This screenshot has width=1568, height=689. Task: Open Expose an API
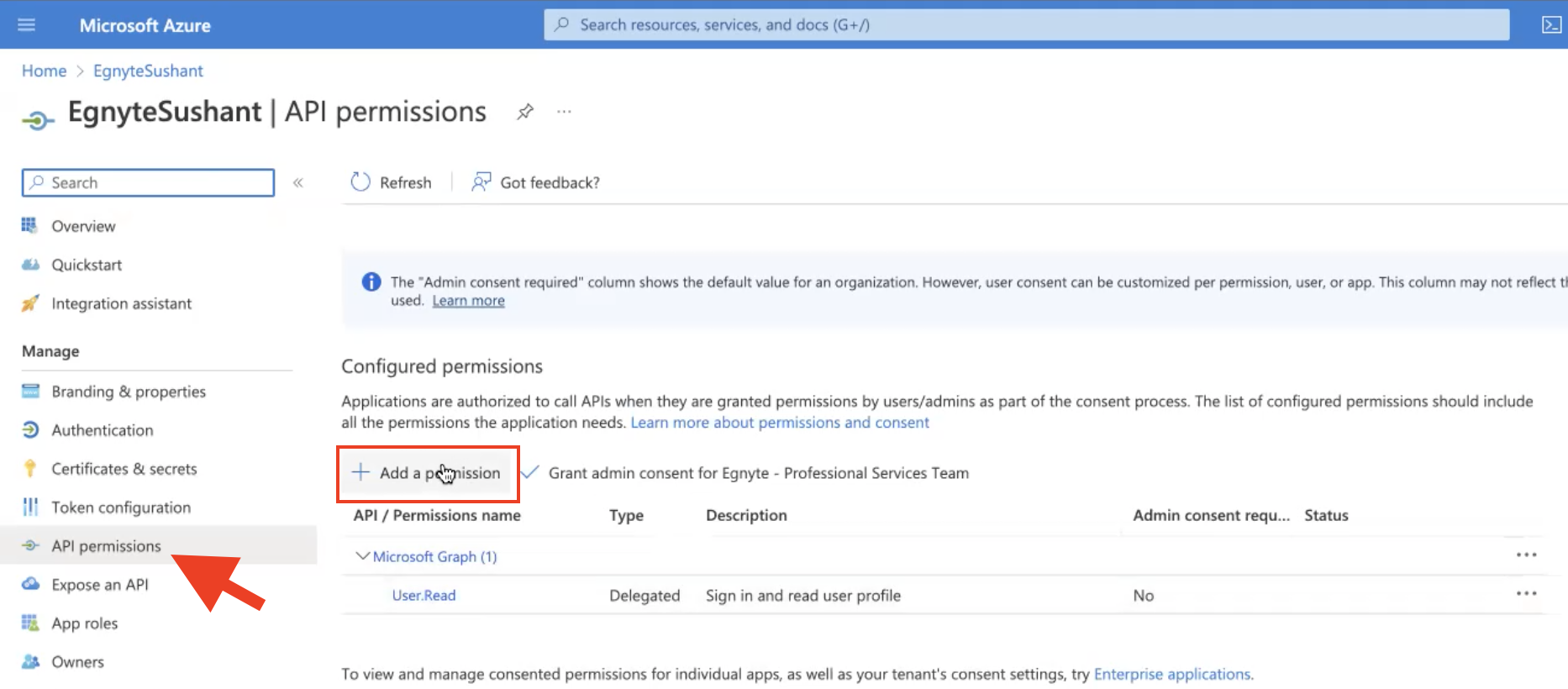pyautogui.click(x=100, y=585)
